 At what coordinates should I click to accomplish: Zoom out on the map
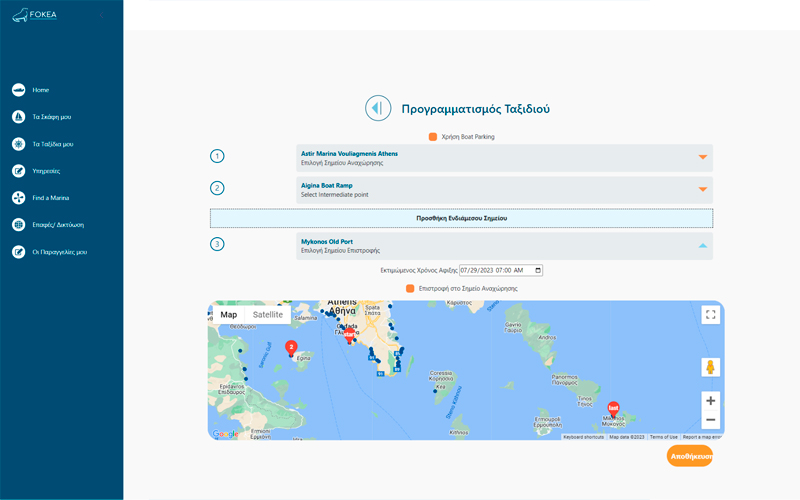(711, 420)
